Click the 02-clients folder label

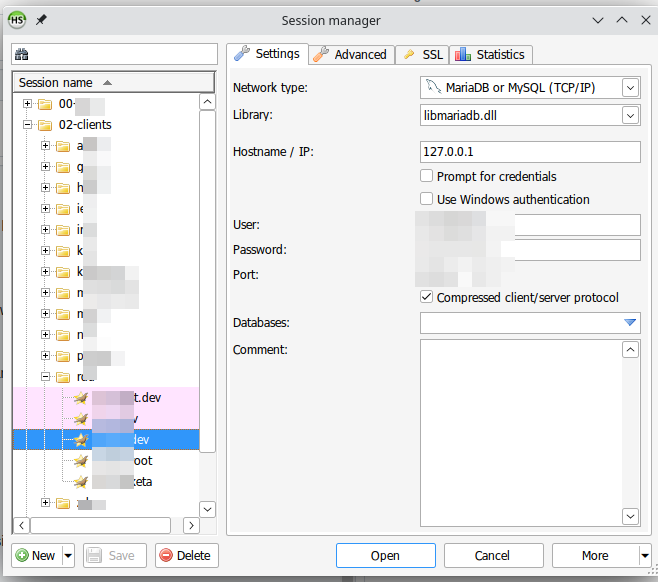85,125
